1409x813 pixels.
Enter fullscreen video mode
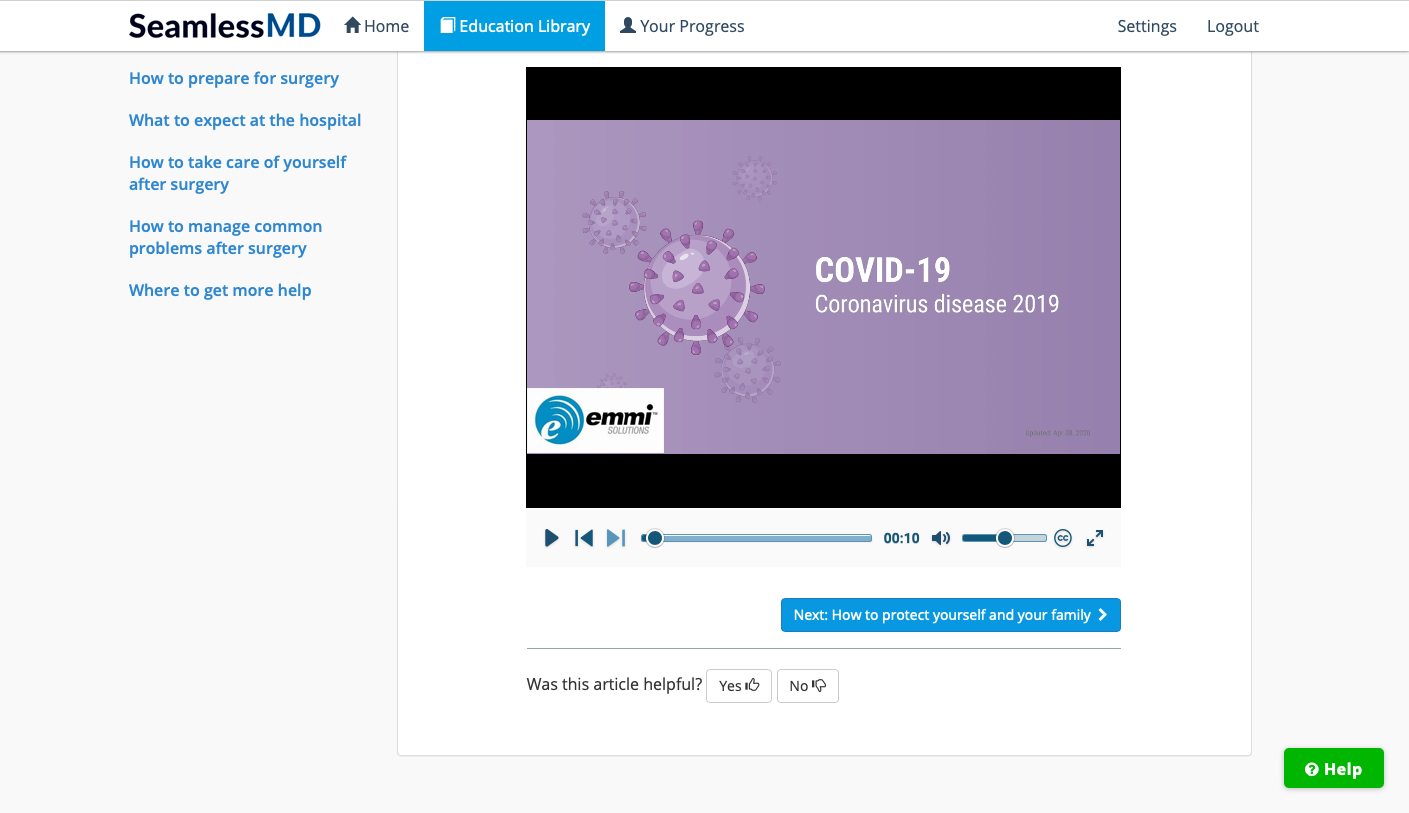point(1095,538)
